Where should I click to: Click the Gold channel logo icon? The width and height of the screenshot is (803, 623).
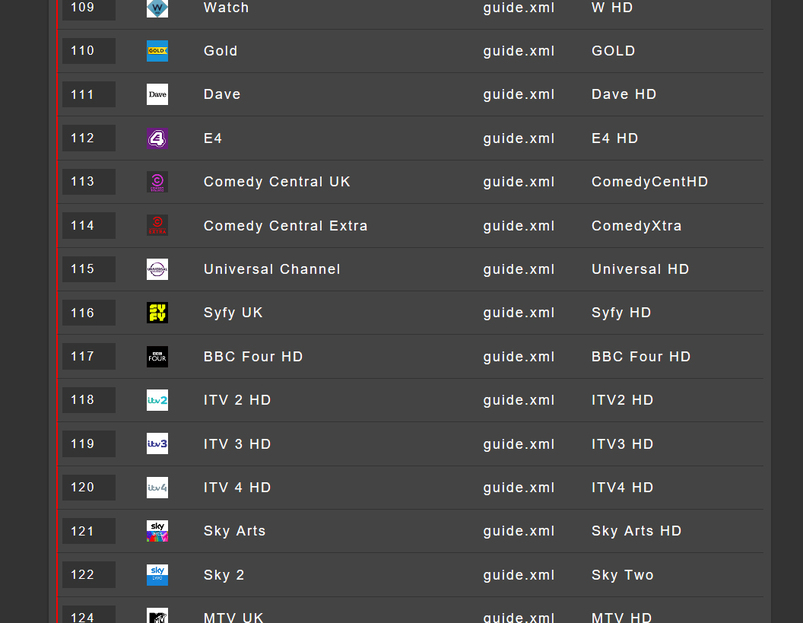pos(157,51)
